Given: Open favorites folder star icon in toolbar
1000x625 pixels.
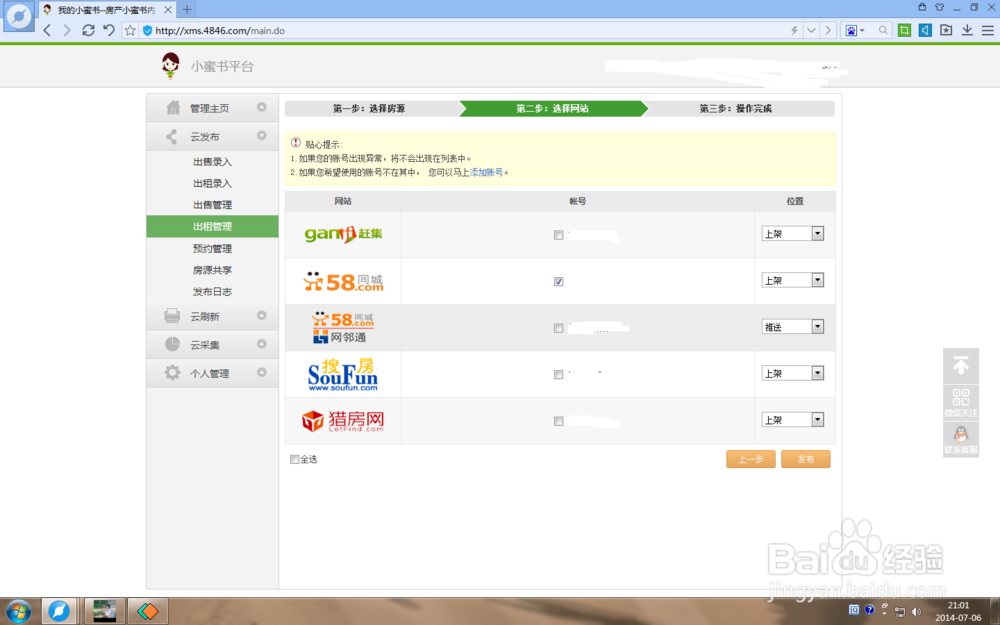Looking at the screenshot, I should pos(946,30).
